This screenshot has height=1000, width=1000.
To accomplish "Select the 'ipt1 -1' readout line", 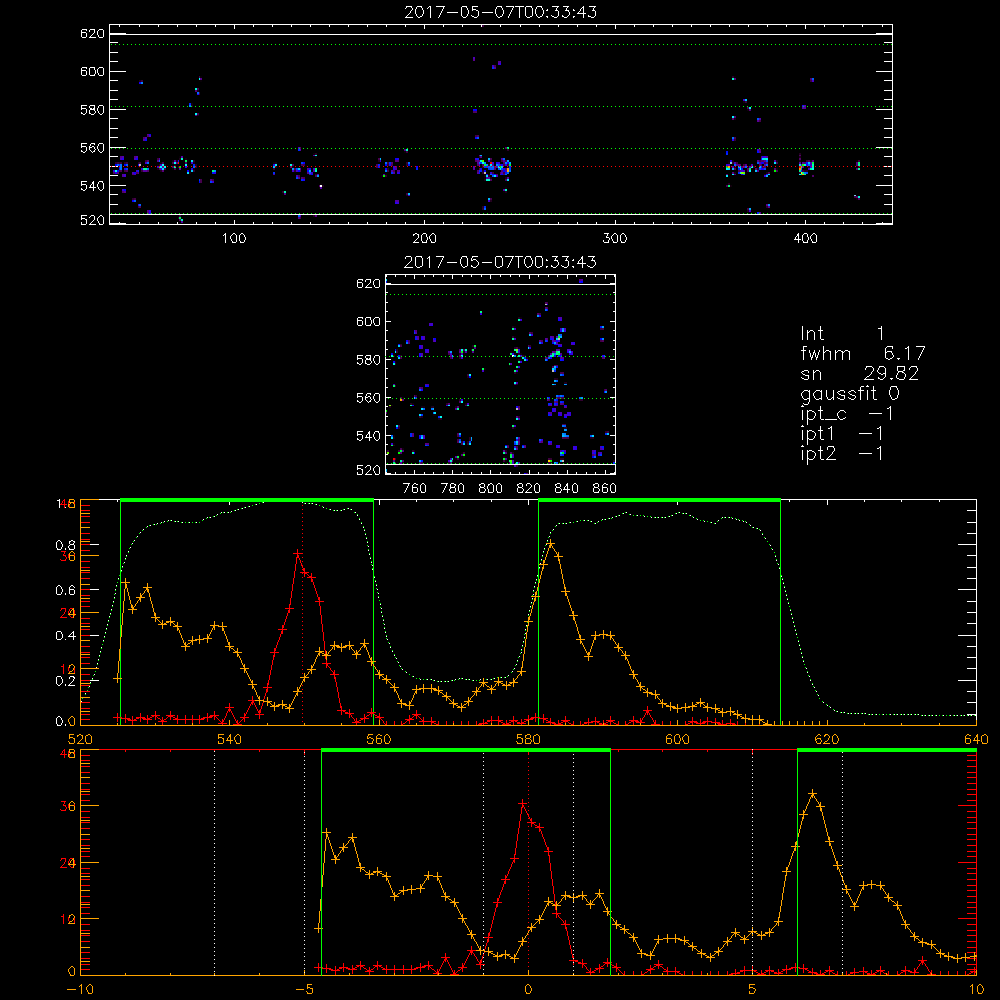I will coord(842,434).
